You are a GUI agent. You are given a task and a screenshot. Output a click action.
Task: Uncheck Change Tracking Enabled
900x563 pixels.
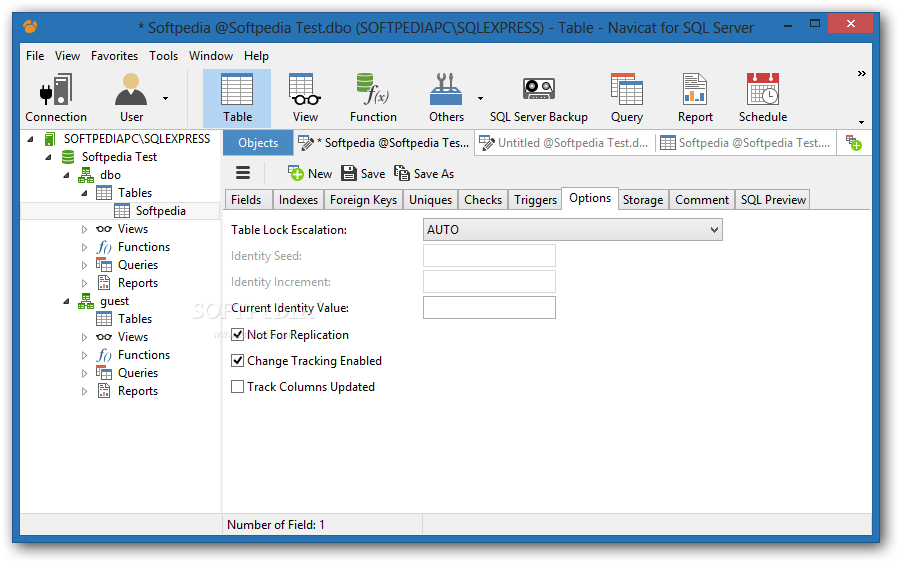tap(237, 360)
